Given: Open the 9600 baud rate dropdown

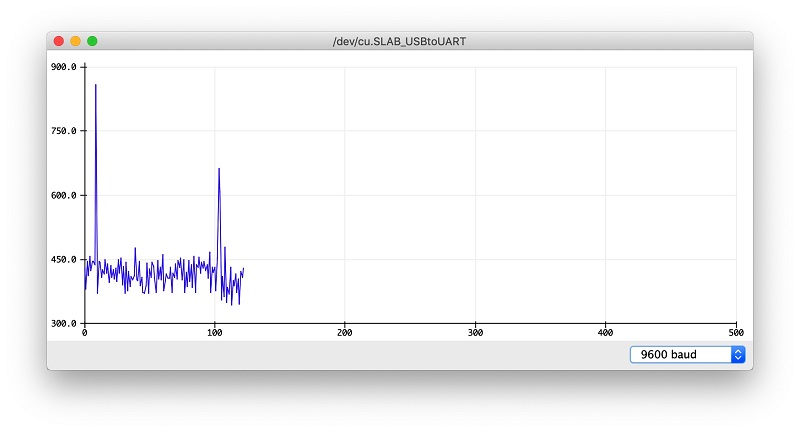Looking at the screenshot, I should tap(687, 354).
